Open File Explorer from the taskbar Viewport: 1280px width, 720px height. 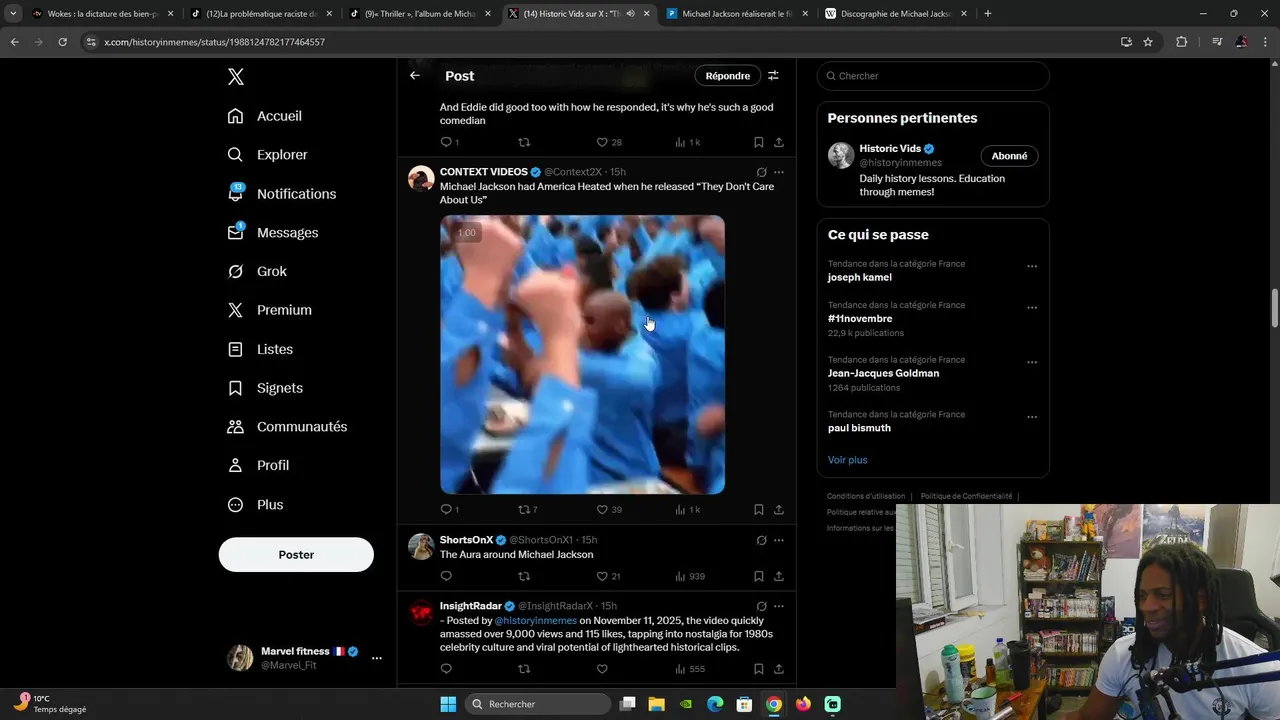tap(657, 704)
